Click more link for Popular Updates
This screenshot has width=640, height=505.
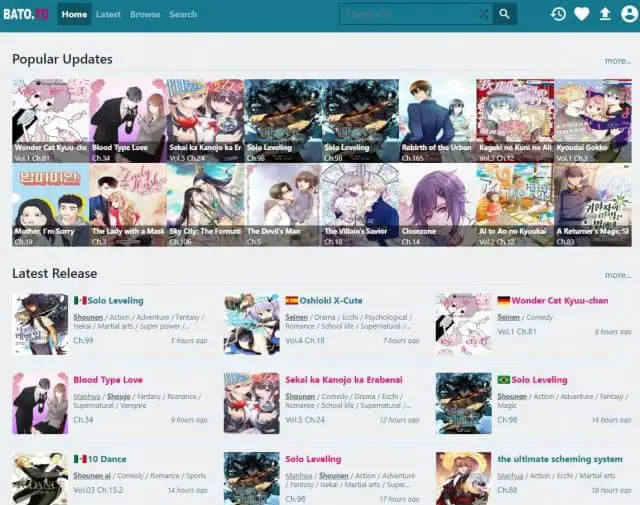[x=618, y=61]
